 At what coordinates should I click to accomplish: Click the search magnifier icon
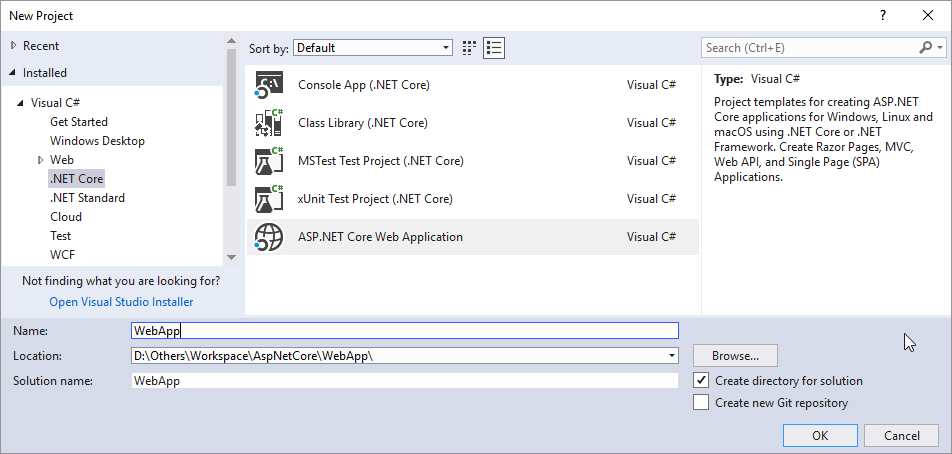click(925, 47)
